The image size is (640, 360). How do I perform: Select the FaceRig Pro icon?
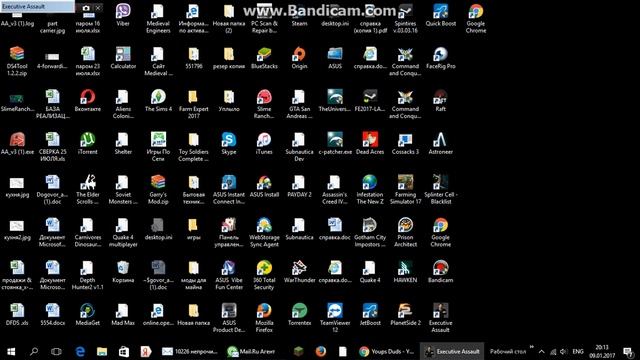440,58
